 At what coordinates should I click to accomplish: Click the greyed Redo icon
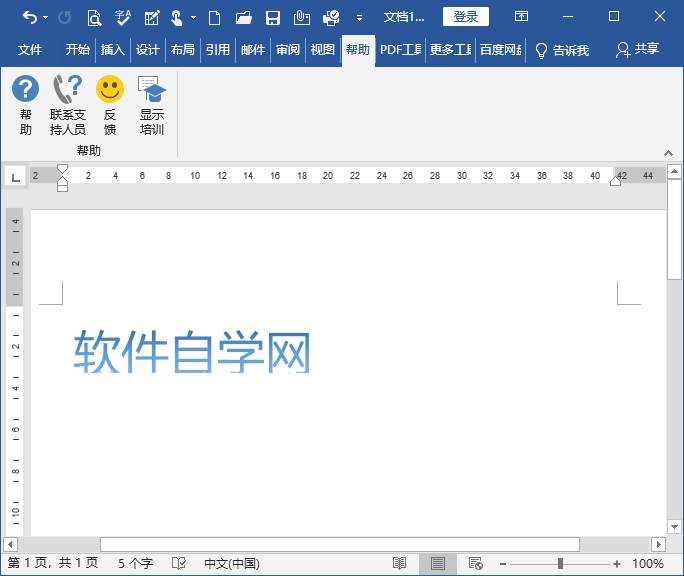click(65, 17)
